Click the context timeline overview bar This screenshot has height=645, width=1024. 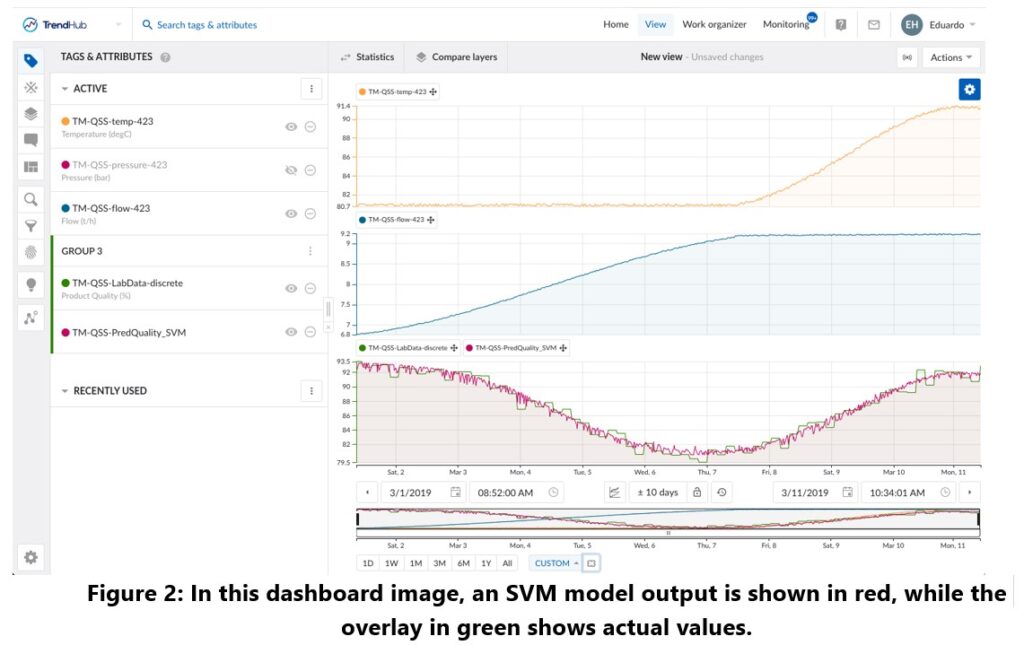pyautogui.click(x=667, y=519)
